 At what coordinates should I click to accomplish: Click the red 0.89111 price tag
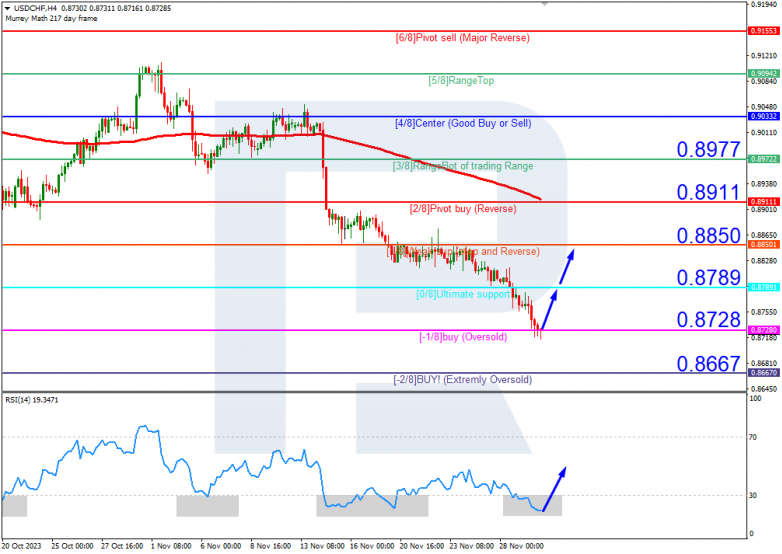click(764, 202)
